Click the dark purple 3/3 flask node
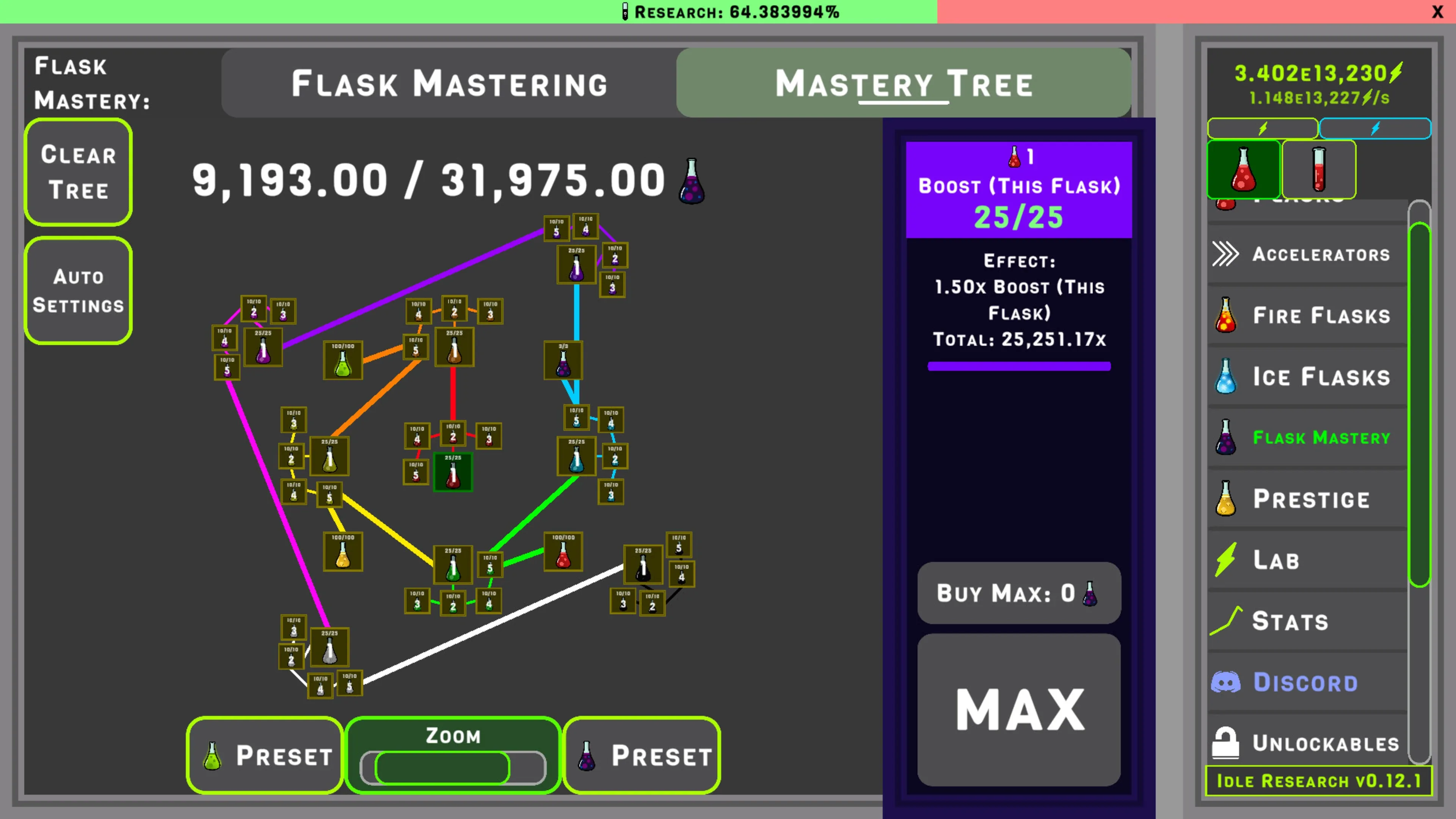 coord(563,361)
